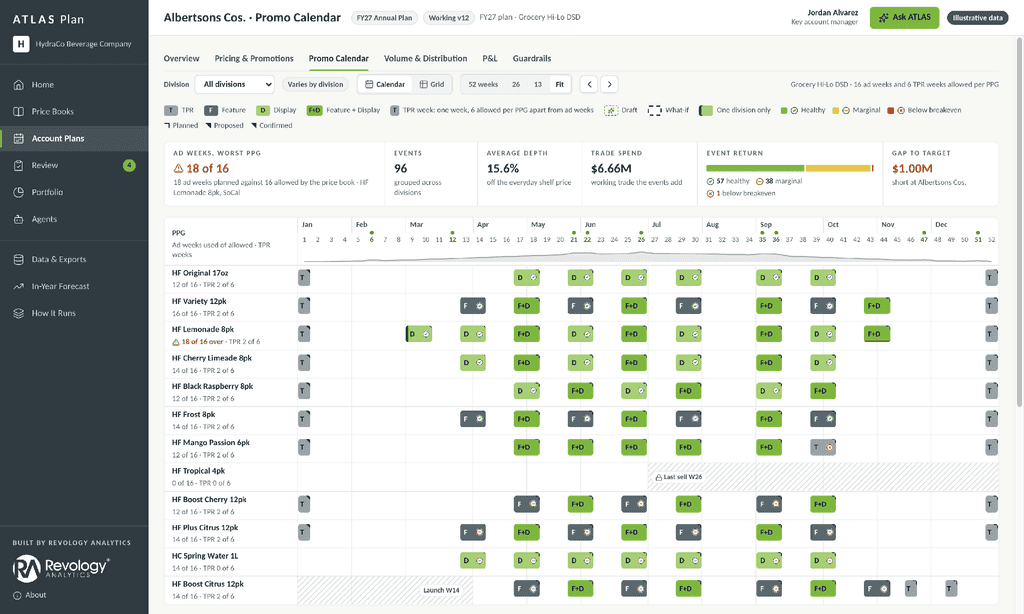The width and height of the screenshot is (1024, 614).
Task: Set the range to 52 weeks
Action: (483, 84)
